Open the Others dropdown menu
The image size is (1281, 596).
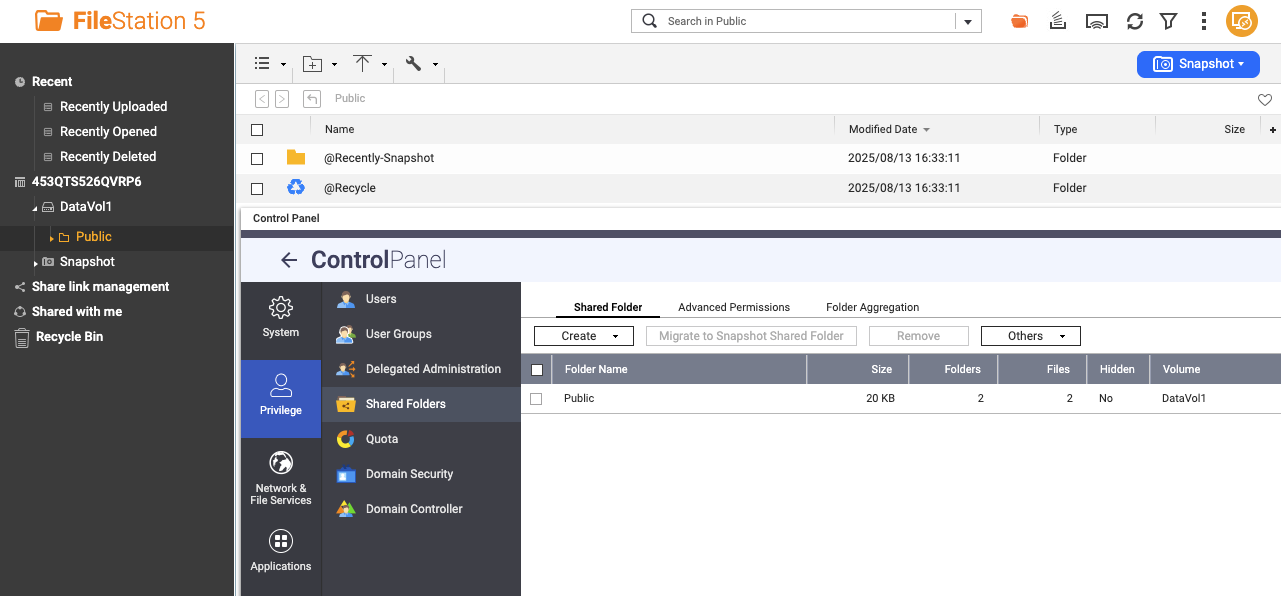1030,336
